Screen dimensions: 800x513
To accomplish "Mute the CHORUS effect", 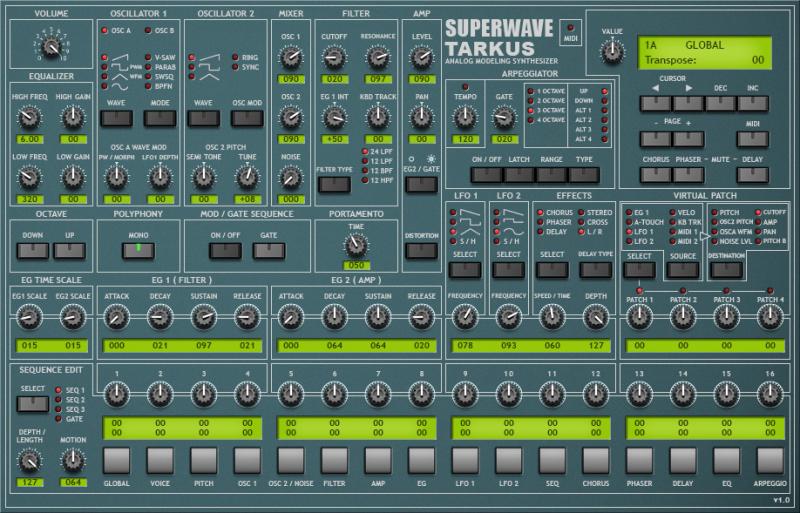I will click(656, 175).
